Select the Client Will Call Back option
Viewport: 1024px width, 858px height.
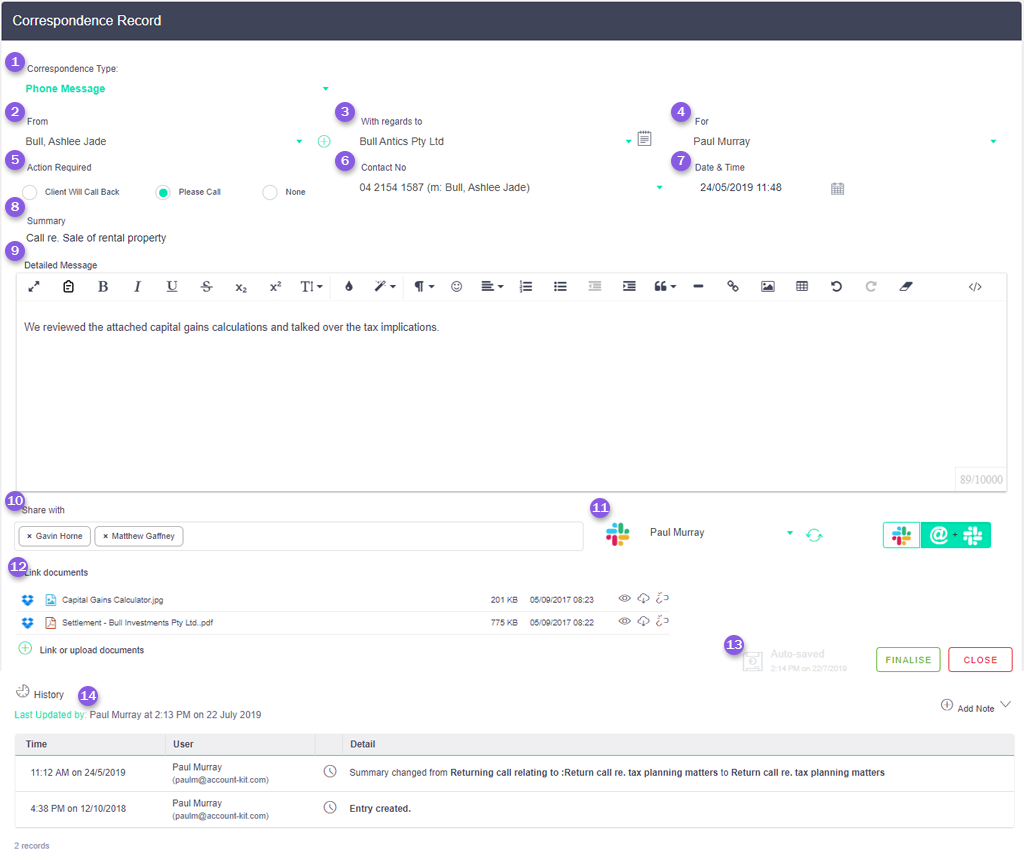(x=29, y=191)
